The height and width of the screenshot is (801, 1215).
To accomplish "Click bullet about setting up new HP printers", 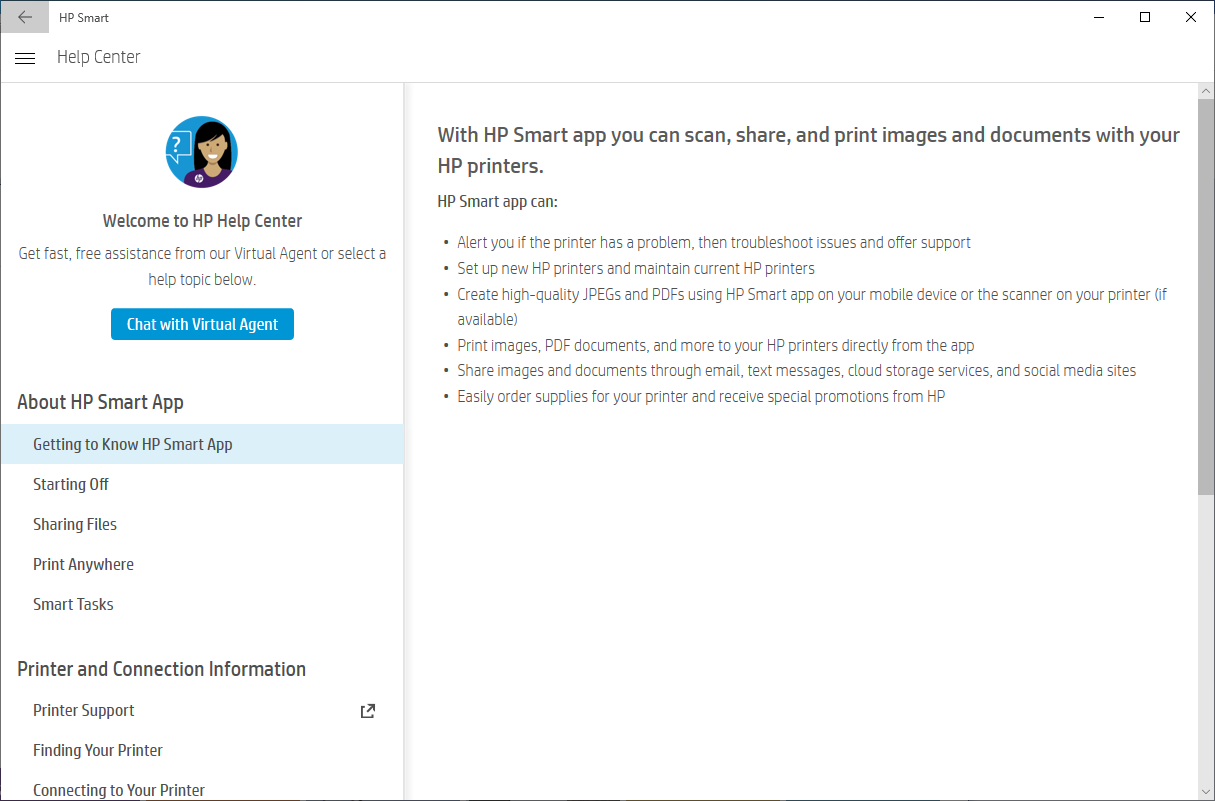I will tap(636, 268).
